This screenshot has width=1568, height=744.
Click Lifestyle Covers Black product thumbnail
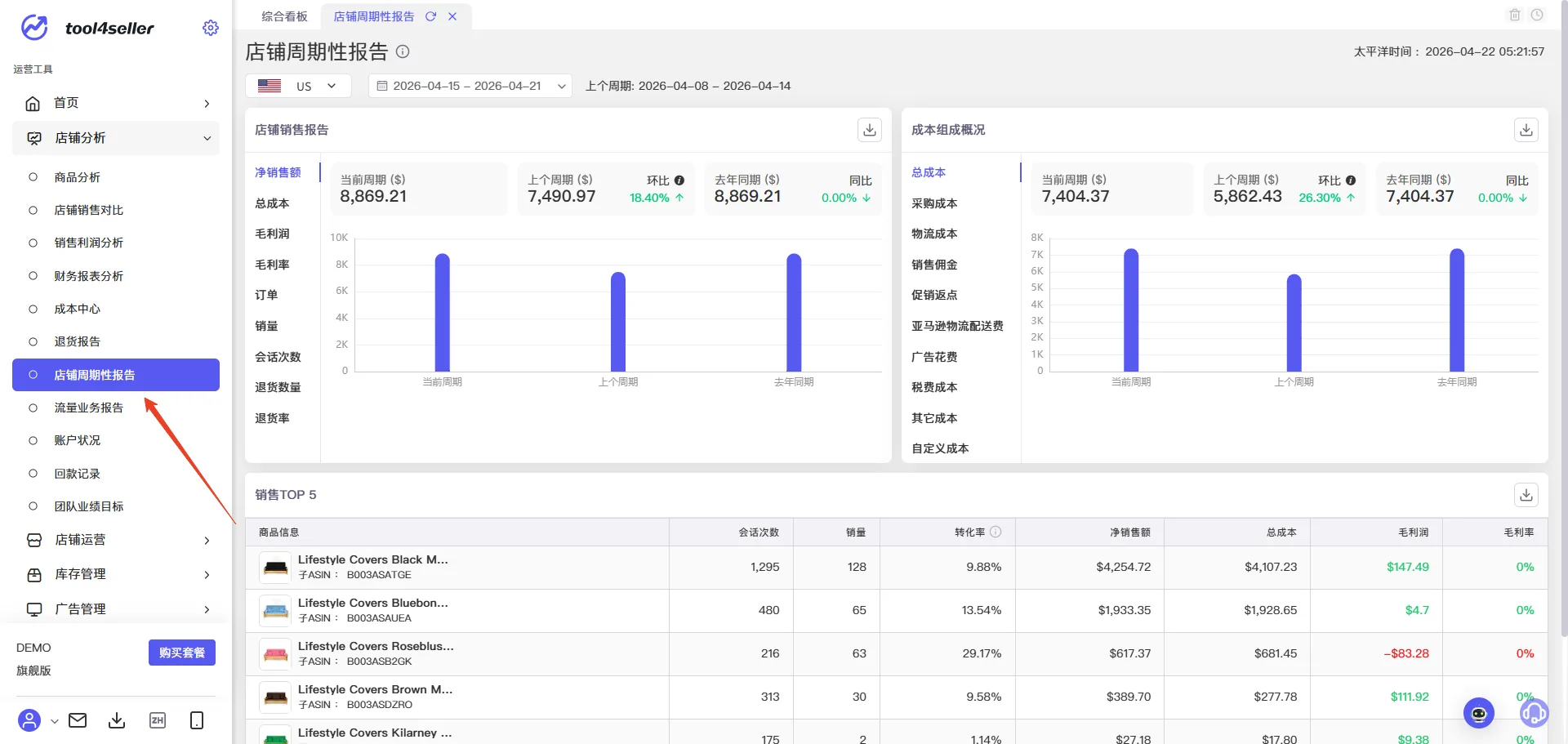(276, 568)
